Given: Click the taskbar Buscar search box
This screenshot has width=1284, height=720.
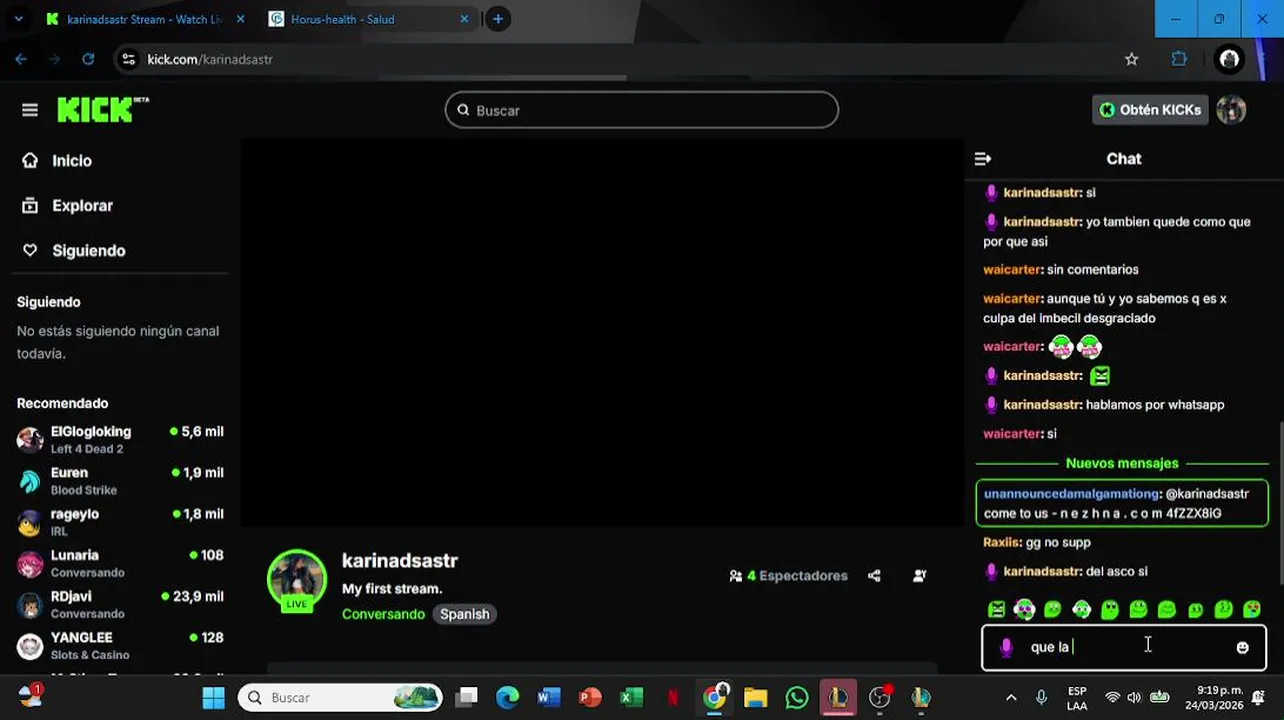Looking at the screenshot, I should tap(340, 697).
